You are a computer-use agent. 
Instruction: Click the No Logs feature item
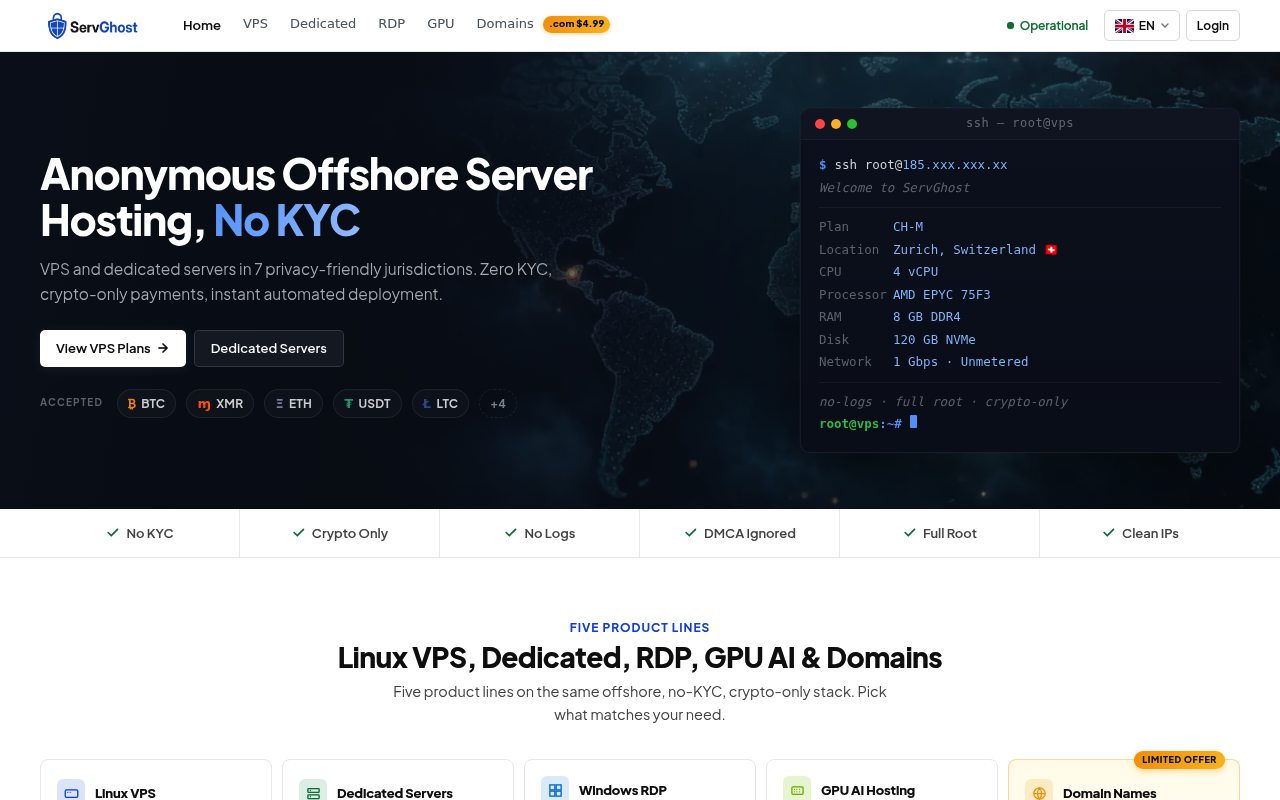pyautogui.click(x=540, y=533)
